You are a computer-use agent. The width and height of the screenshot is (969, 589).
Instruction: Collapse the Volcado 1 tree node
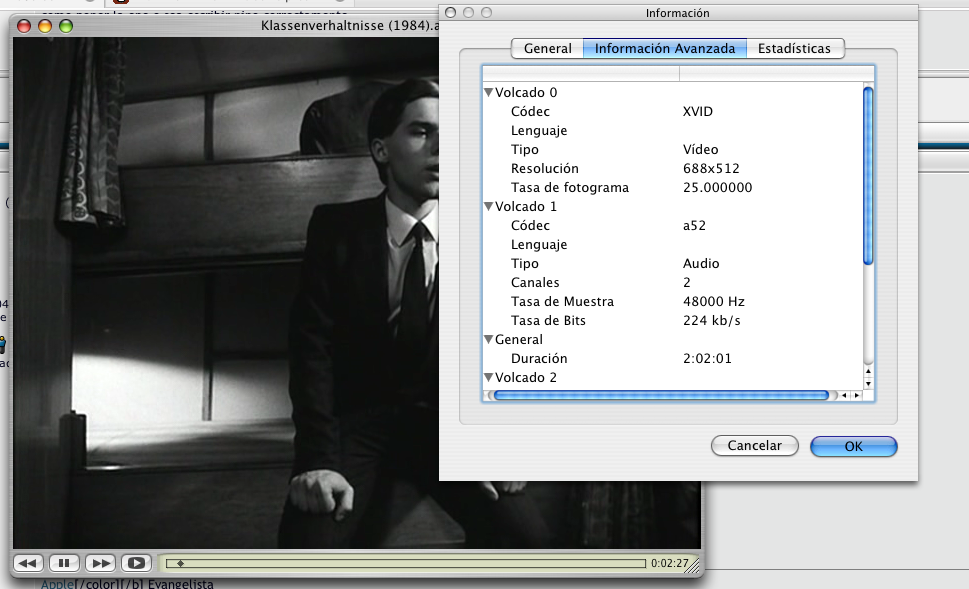click(488, 206)
